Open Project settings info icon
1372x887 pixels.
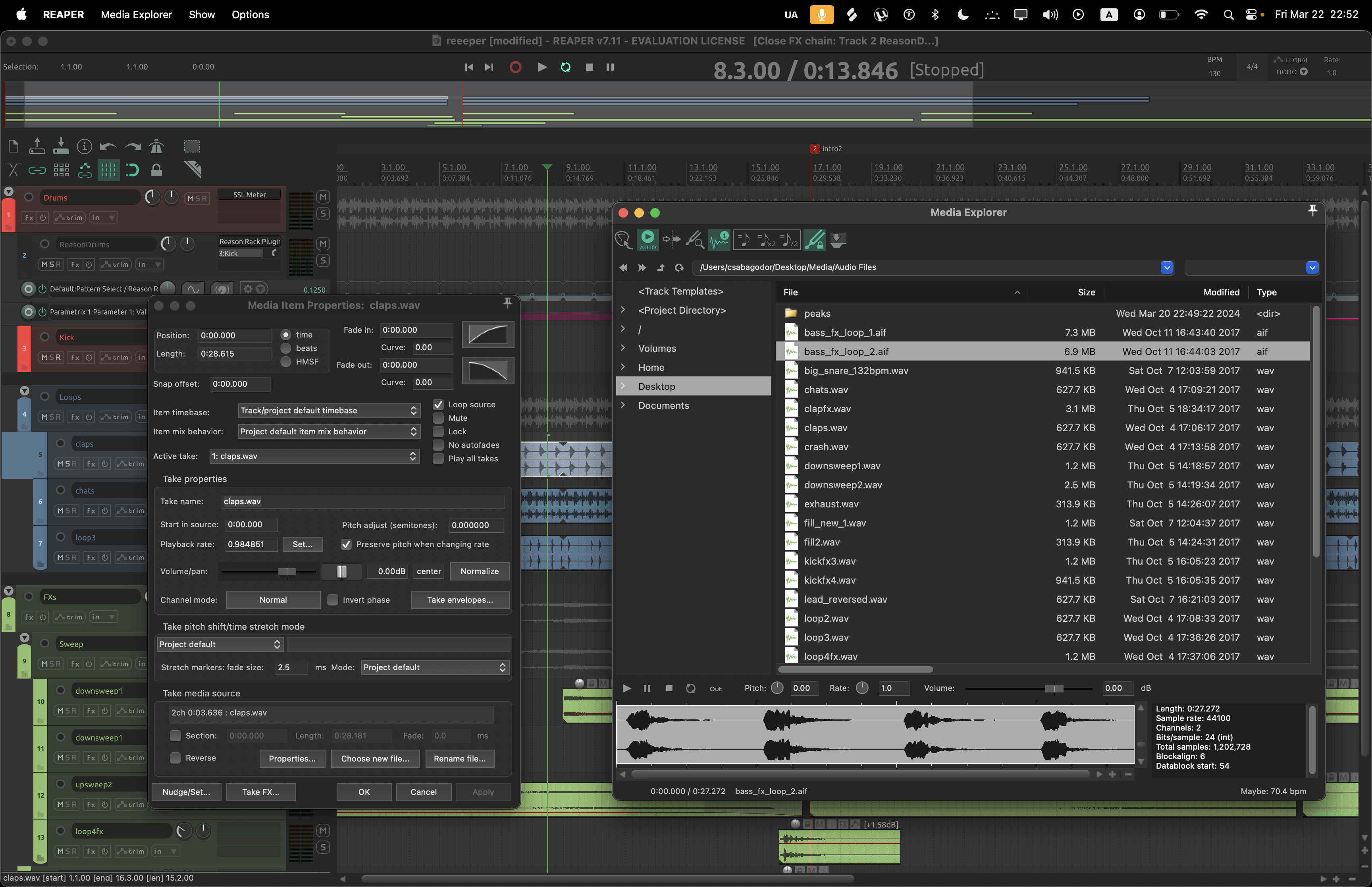point(85,146)
